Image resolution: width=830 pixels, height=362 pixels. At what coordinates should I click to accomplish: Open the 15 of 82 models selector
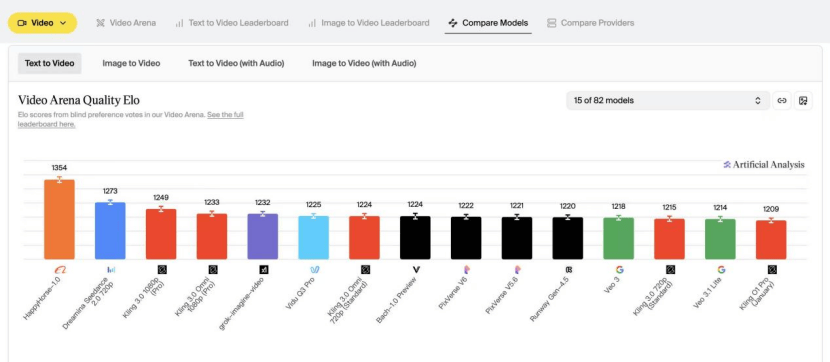[667, 101]
